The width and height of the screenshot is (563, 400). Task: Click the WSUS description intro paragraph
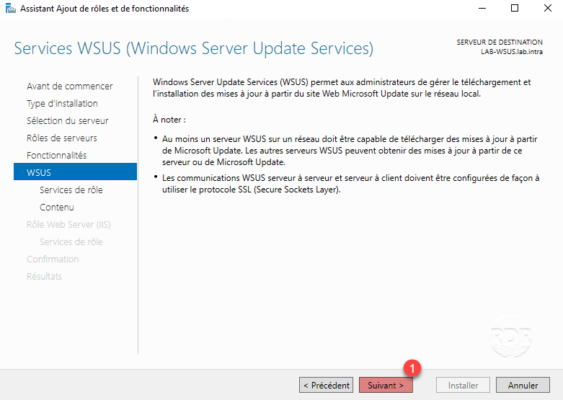(341, 88)
